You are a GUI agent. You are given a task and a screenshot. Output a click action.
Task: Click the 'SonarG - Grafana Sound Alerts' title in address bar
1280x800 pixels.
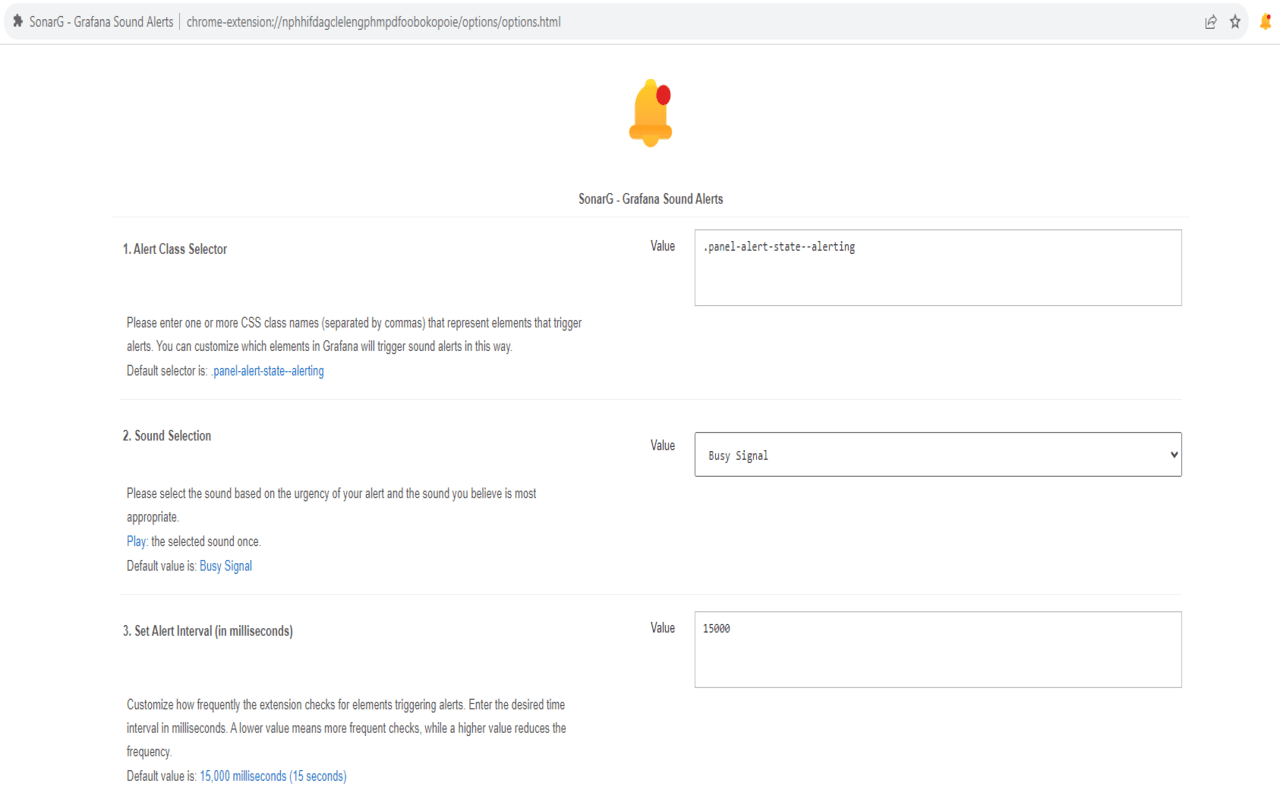101,21
